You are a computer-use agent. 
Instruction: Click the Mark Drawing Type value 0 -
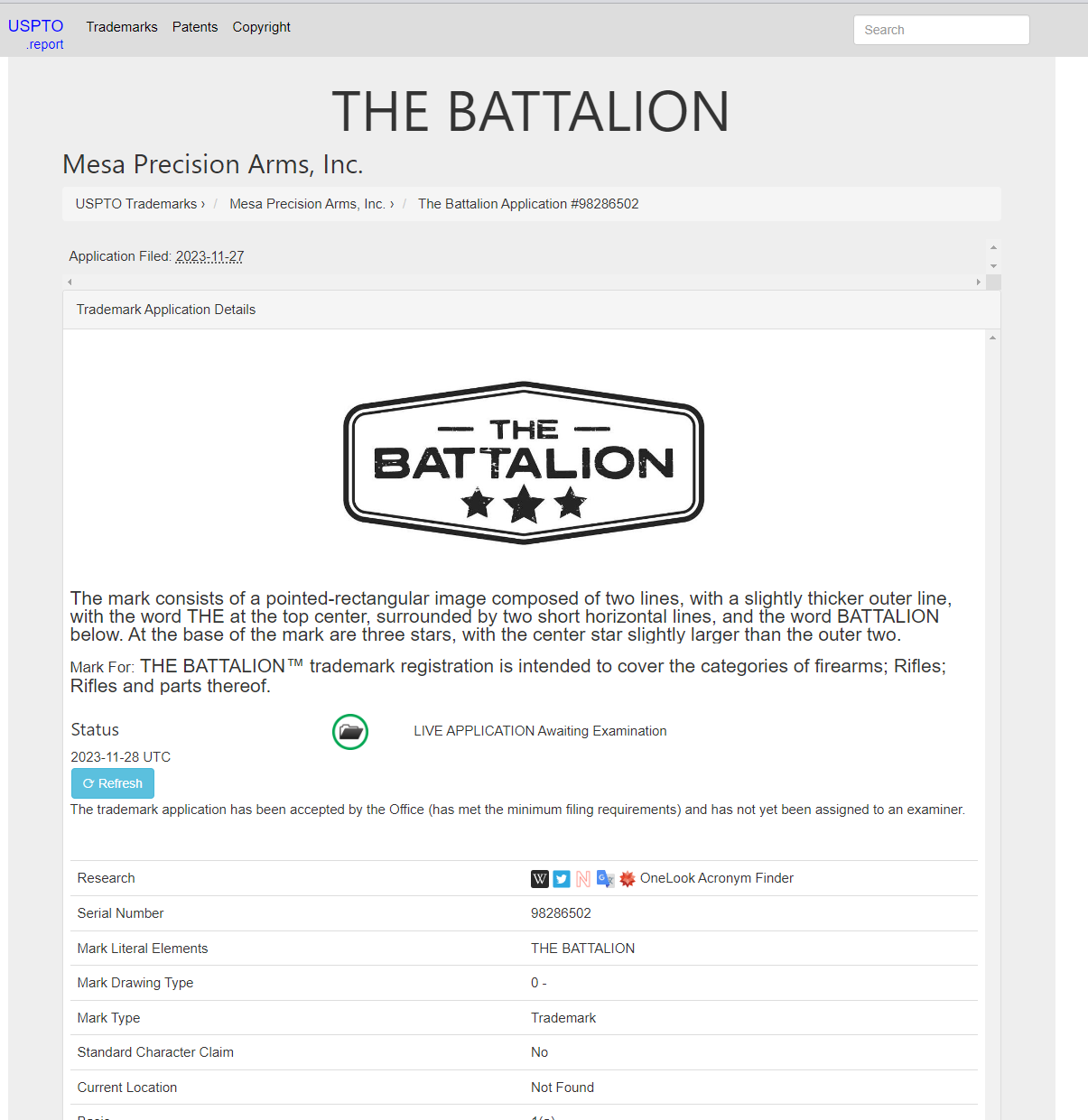click(x=539, y=983)
